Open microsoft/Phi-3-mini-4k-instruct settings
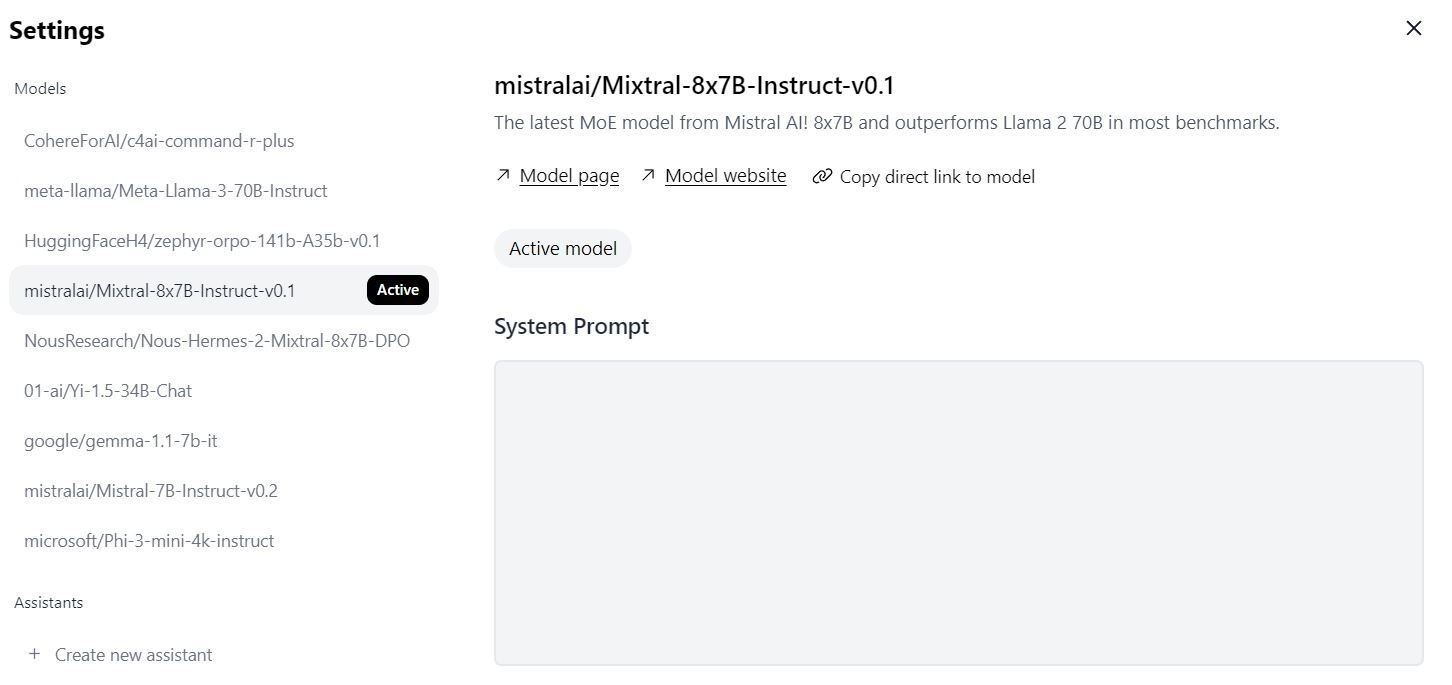 (224, 541)
